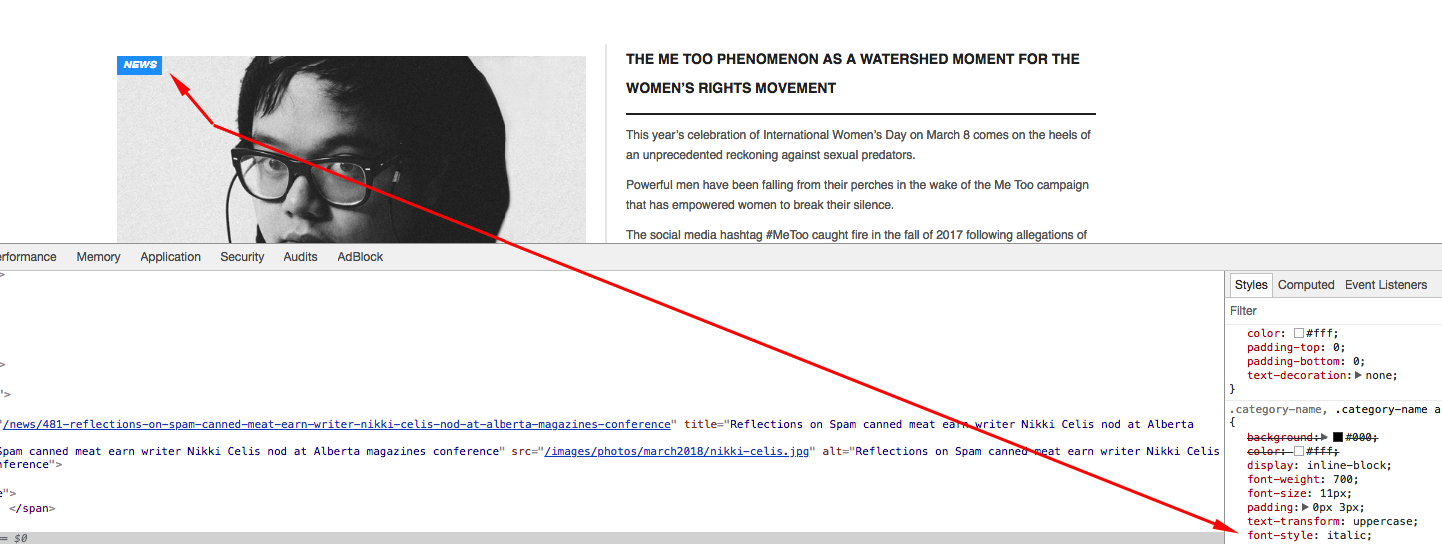Switch to the Computed tab
The image size is (1442, 544).
point(1306,285)
